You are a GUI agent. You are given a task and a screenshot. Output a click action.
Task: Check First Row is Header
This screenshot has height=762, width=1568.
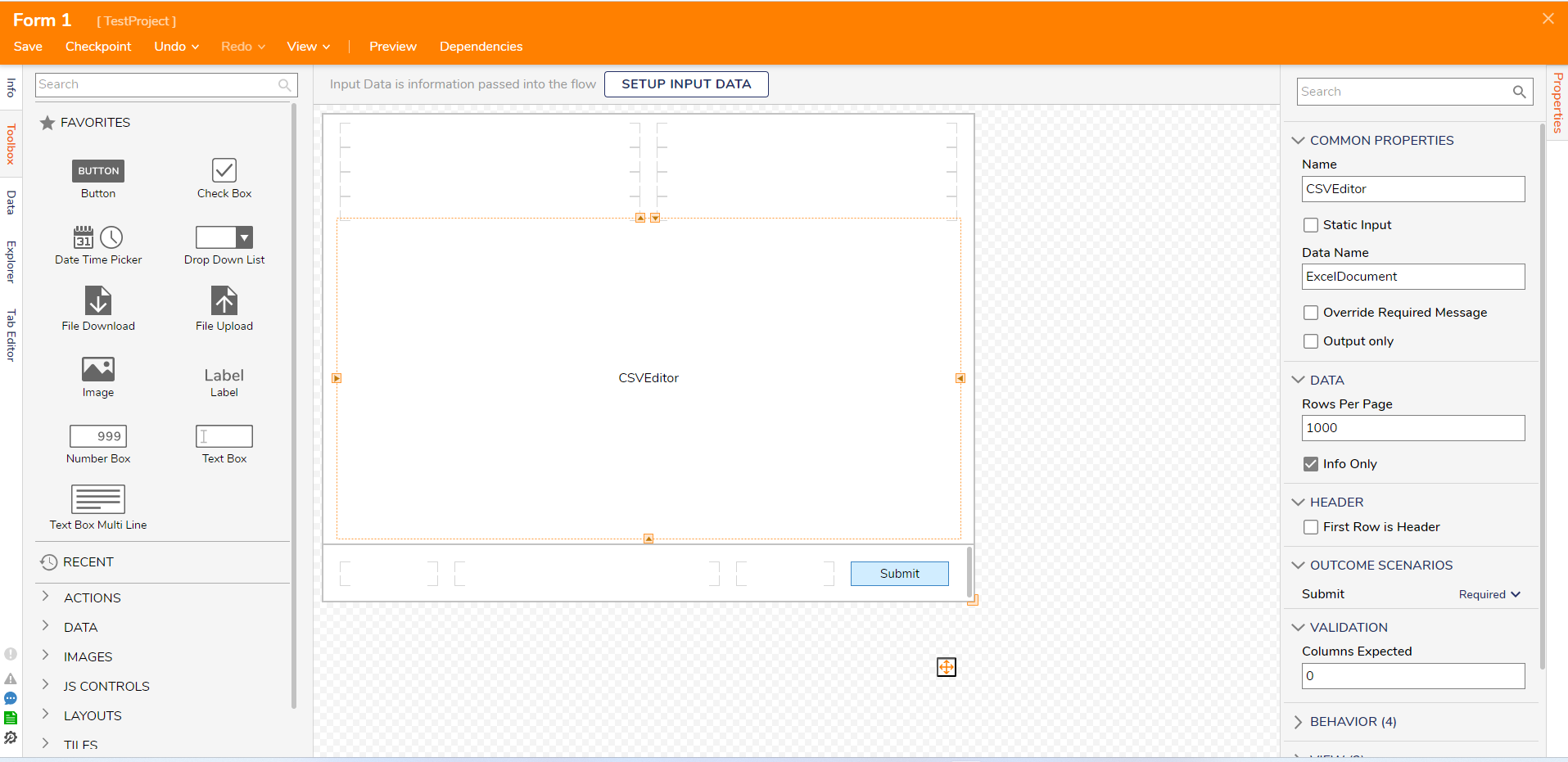coord(1311,527)
